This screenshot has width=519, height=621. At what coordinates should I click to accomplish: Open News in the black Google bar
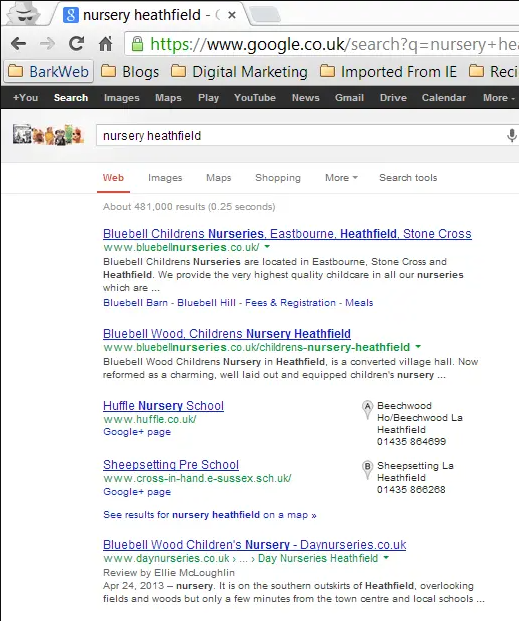305,97
